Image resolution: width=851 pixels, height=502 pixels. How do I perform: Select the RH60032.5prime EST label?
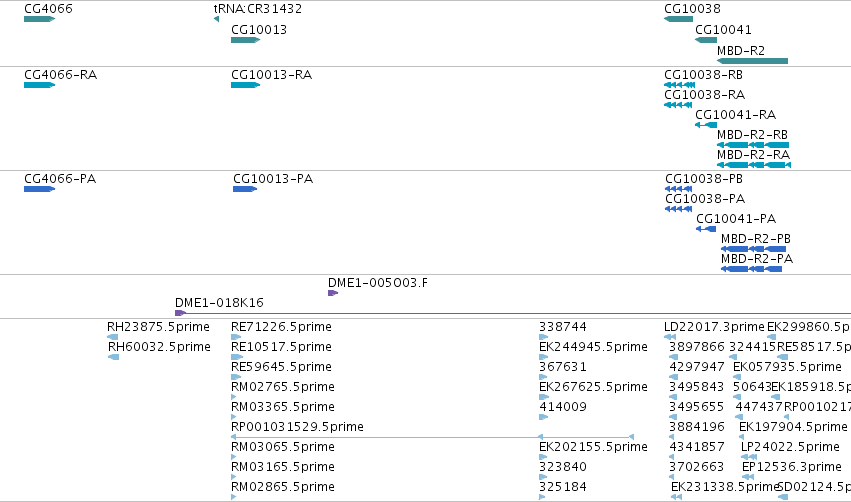click(159, 347)
